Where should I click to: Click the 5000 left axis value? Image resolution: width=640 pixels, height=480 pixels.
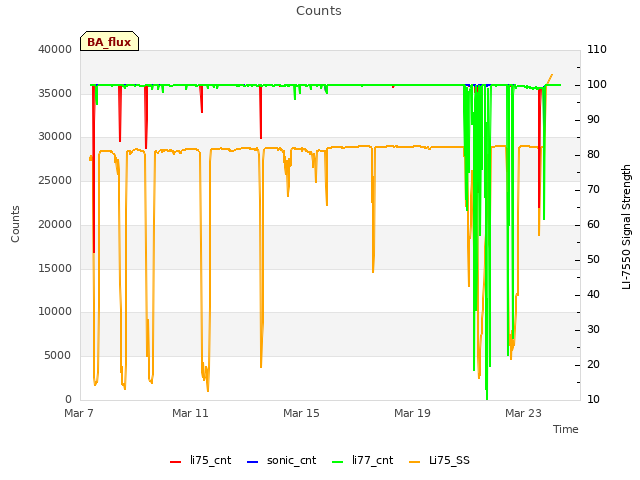click(x=58, y=356)
